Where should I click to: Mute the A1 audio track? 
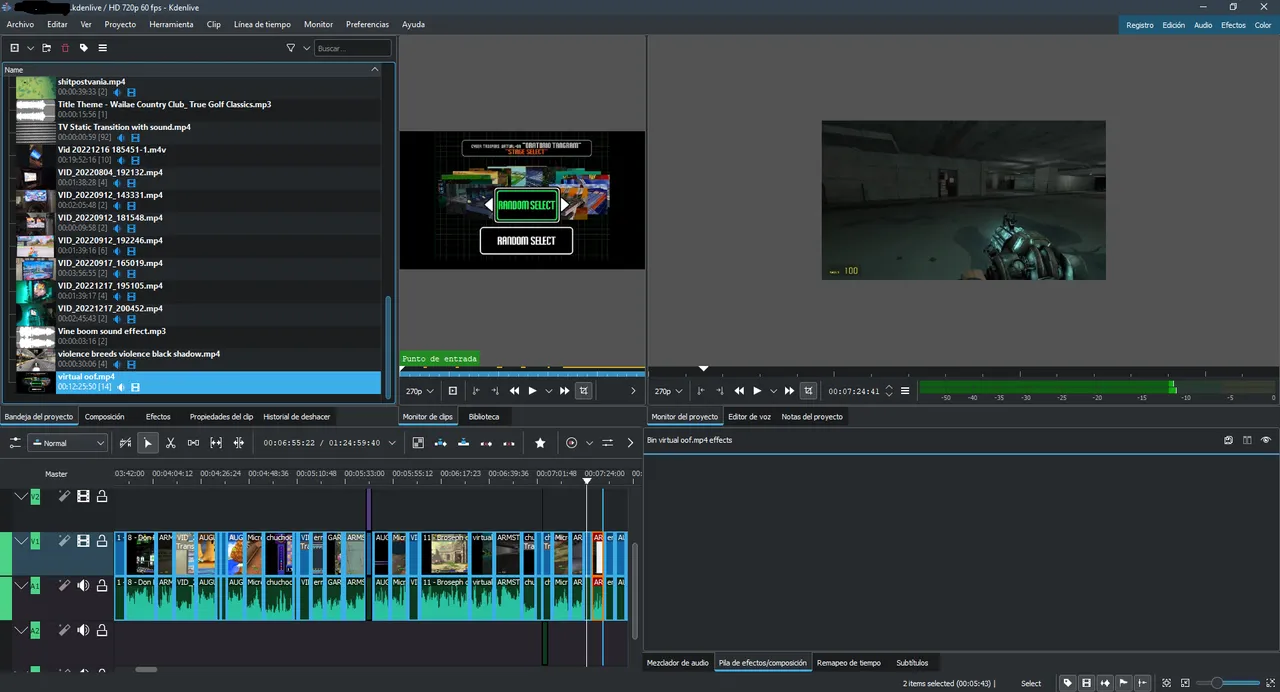[83, 586]
